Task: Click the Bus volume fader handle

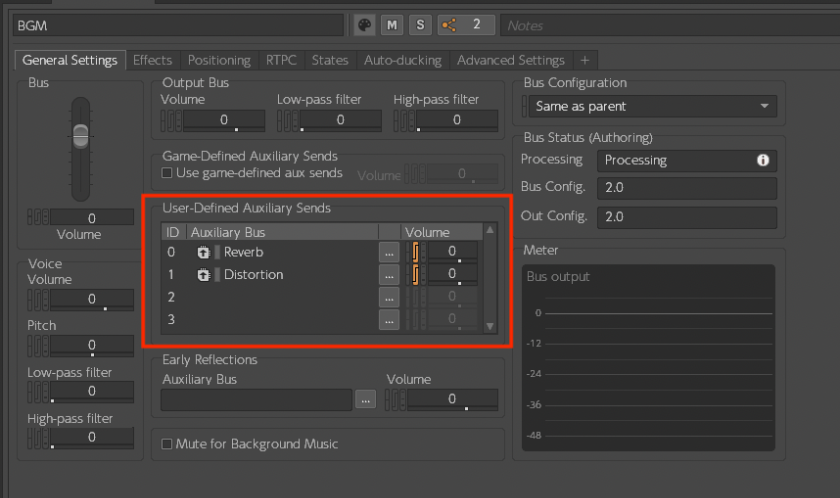Action: pyautogui.click(x=81, y=134)
